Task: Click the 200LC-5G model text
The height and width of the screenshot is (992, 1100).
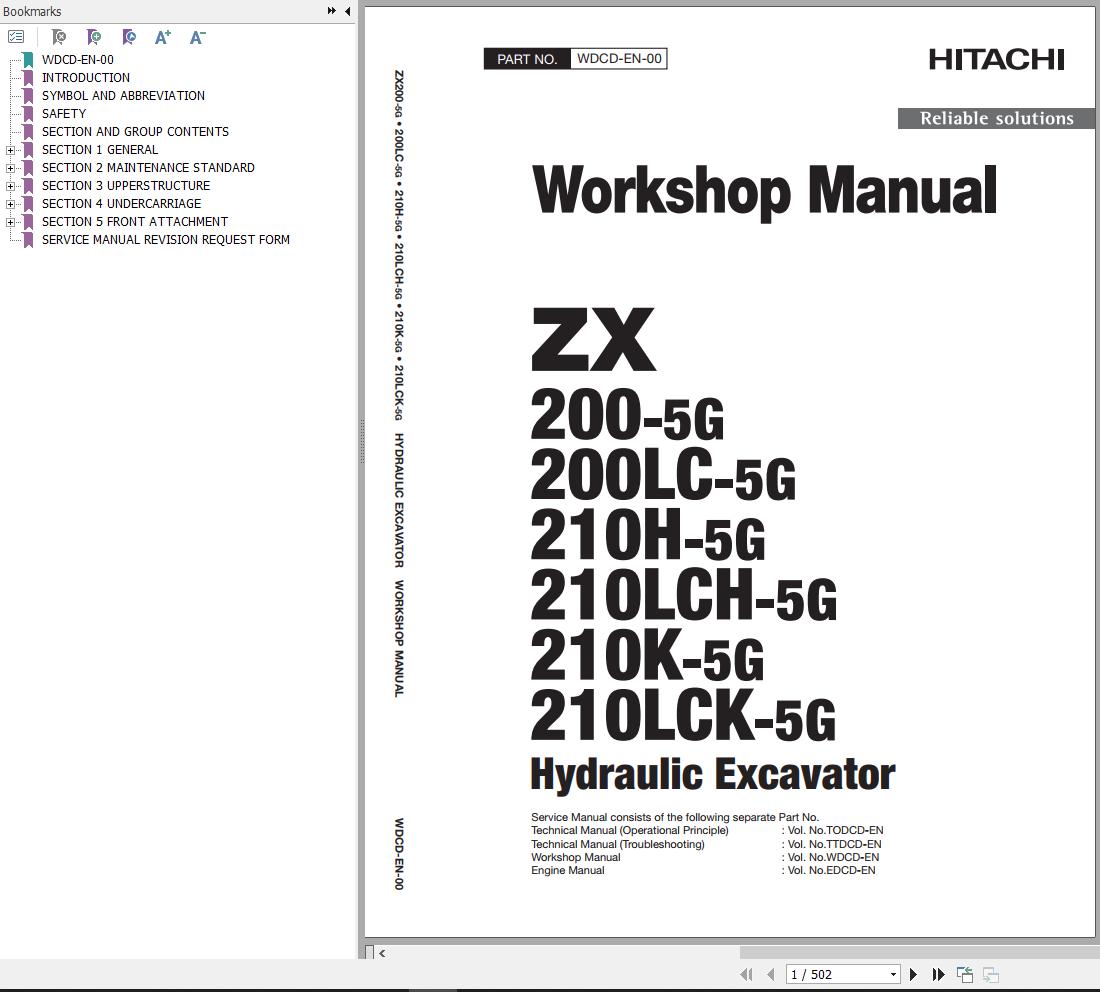Action: (663, 476)
